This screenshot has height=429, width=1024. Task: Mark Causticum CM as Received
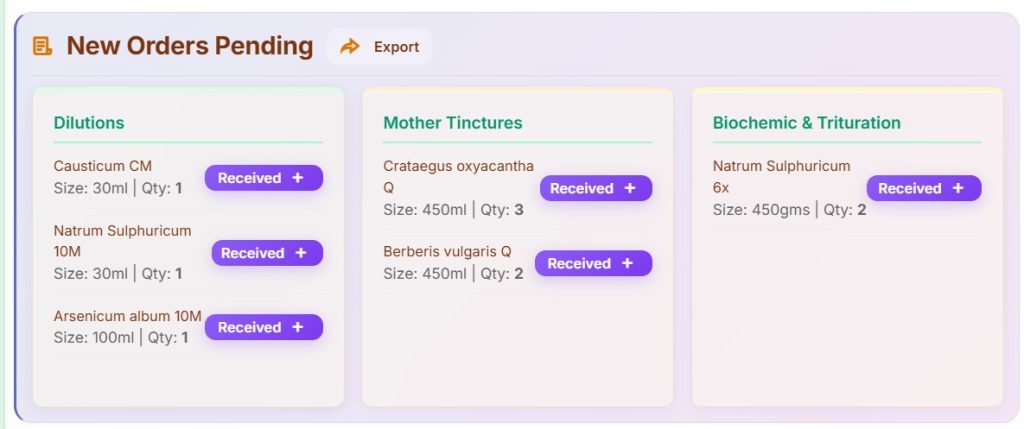[x=250, y=178]
